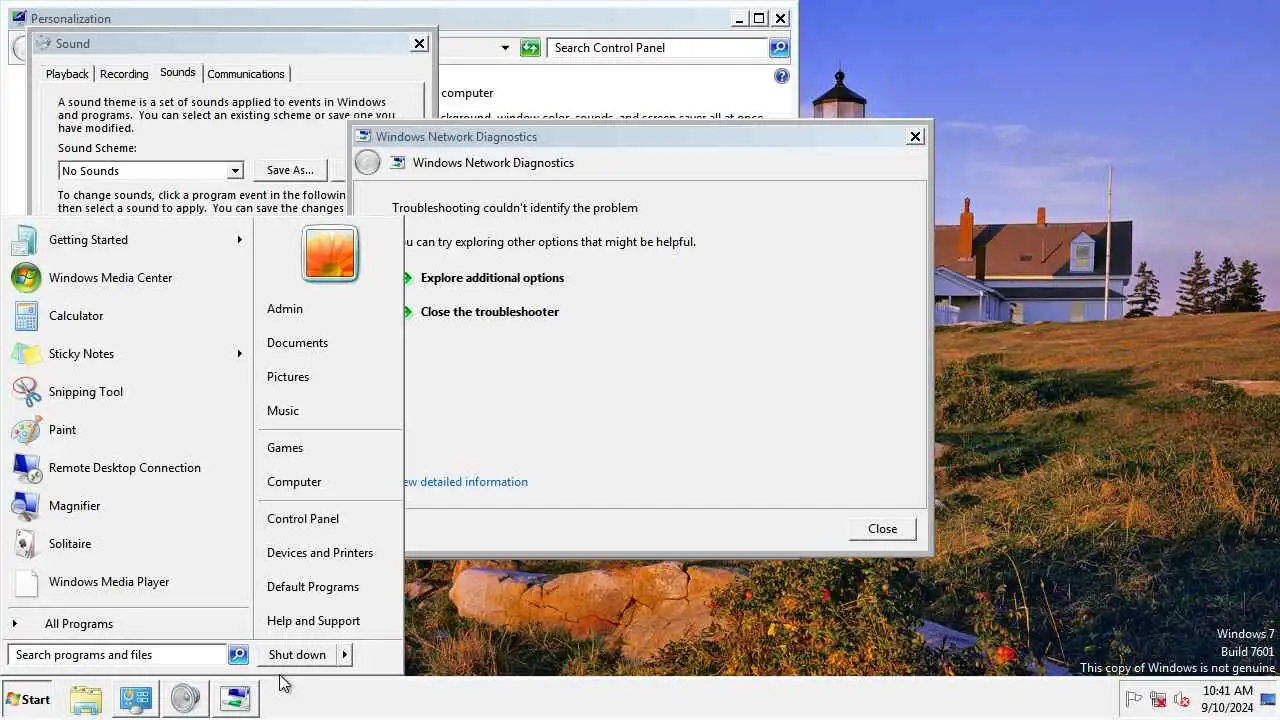
Task: Launch Windows Media Center icon
Action: (26, 278)
